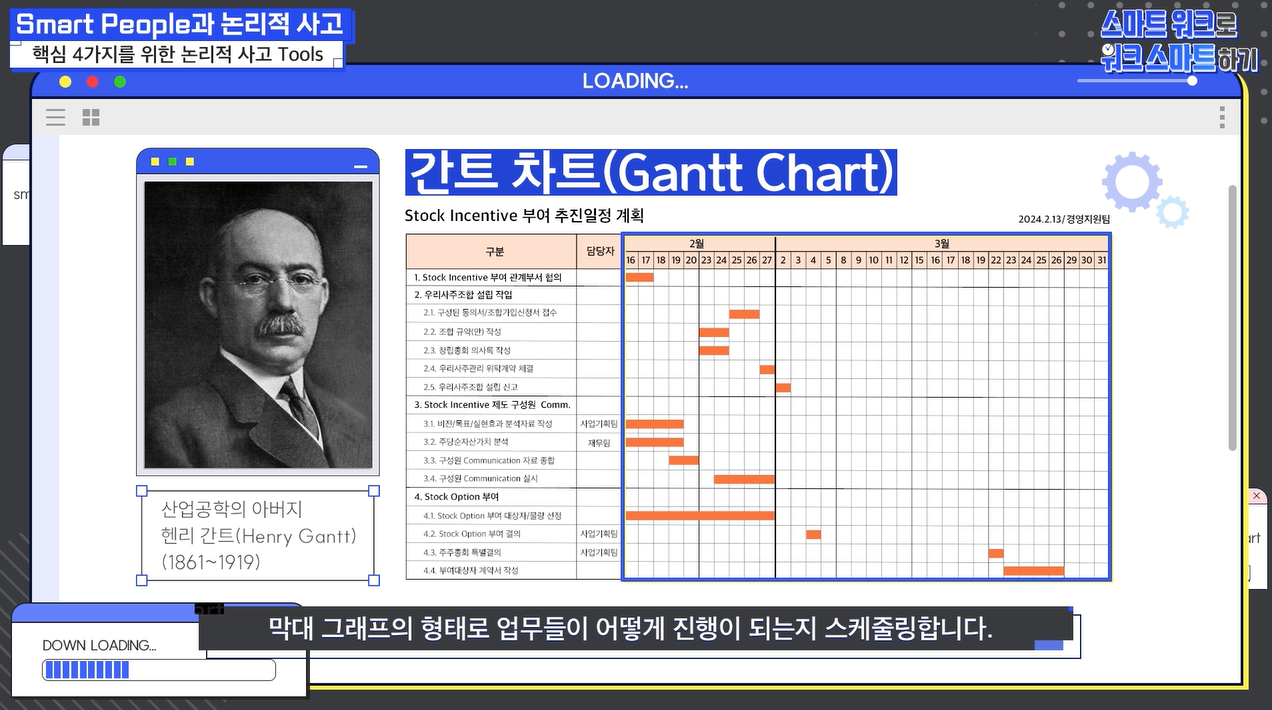Click the slider knob under the top-right logo

pyautogui.click(x=1192, y=80)
